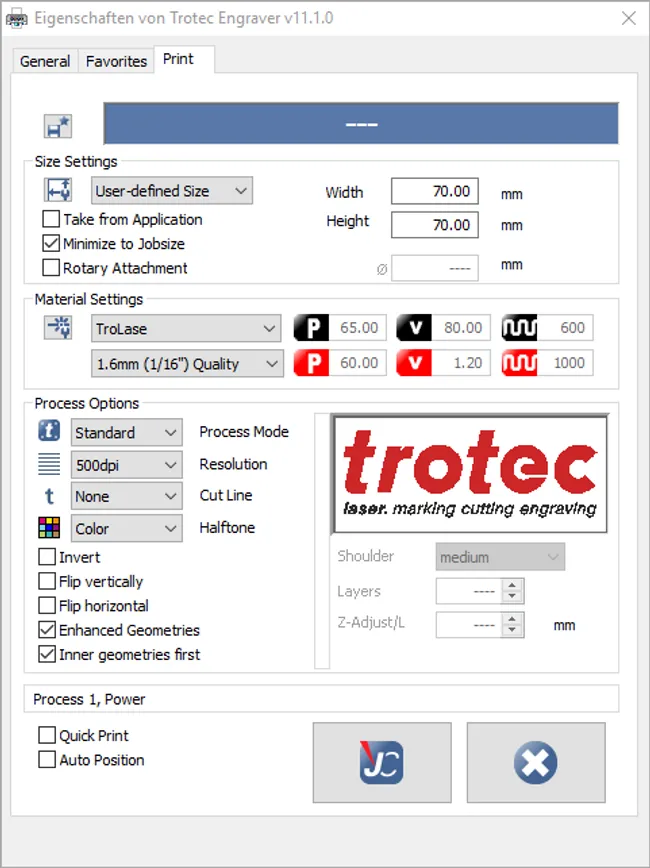The height and width of the screenshot is (868, 650).
Task: Click the JobControl JC print button
Action: coord(382,762)
